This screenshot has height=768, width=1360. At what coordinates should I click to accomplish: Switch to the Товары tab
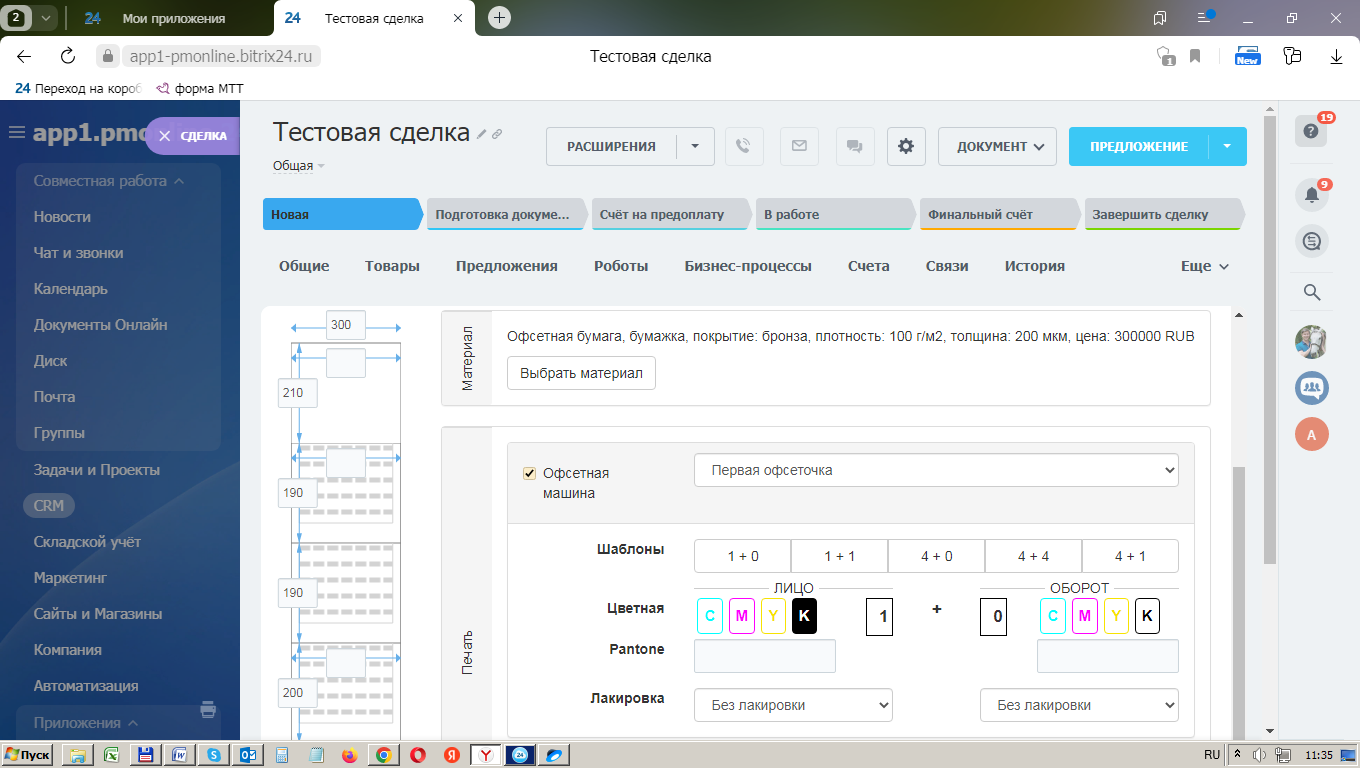(x=392, y=266)
